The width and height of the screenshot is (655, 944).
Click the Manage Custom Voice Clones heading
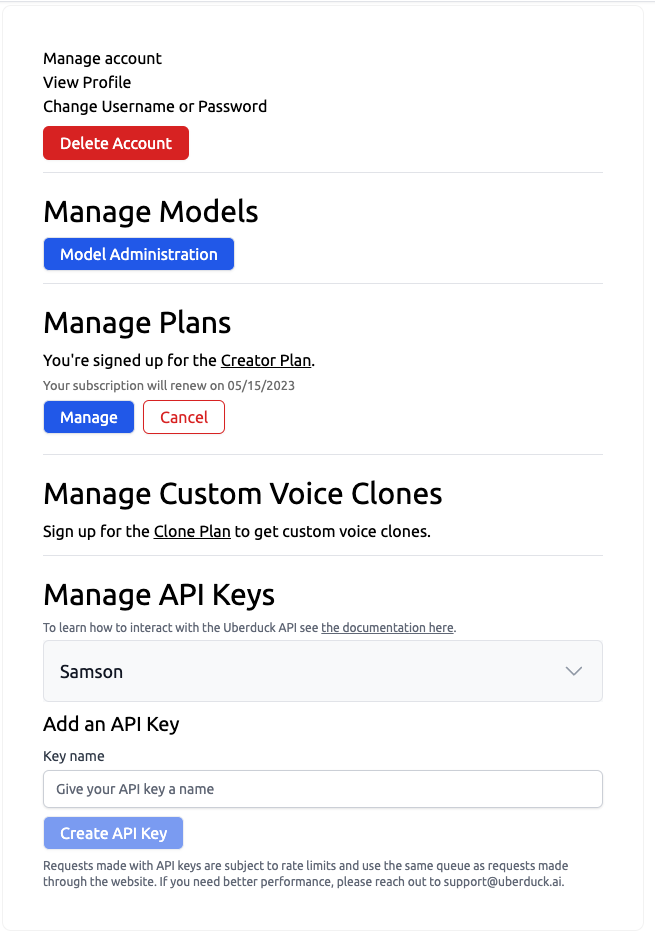(241, 493)
